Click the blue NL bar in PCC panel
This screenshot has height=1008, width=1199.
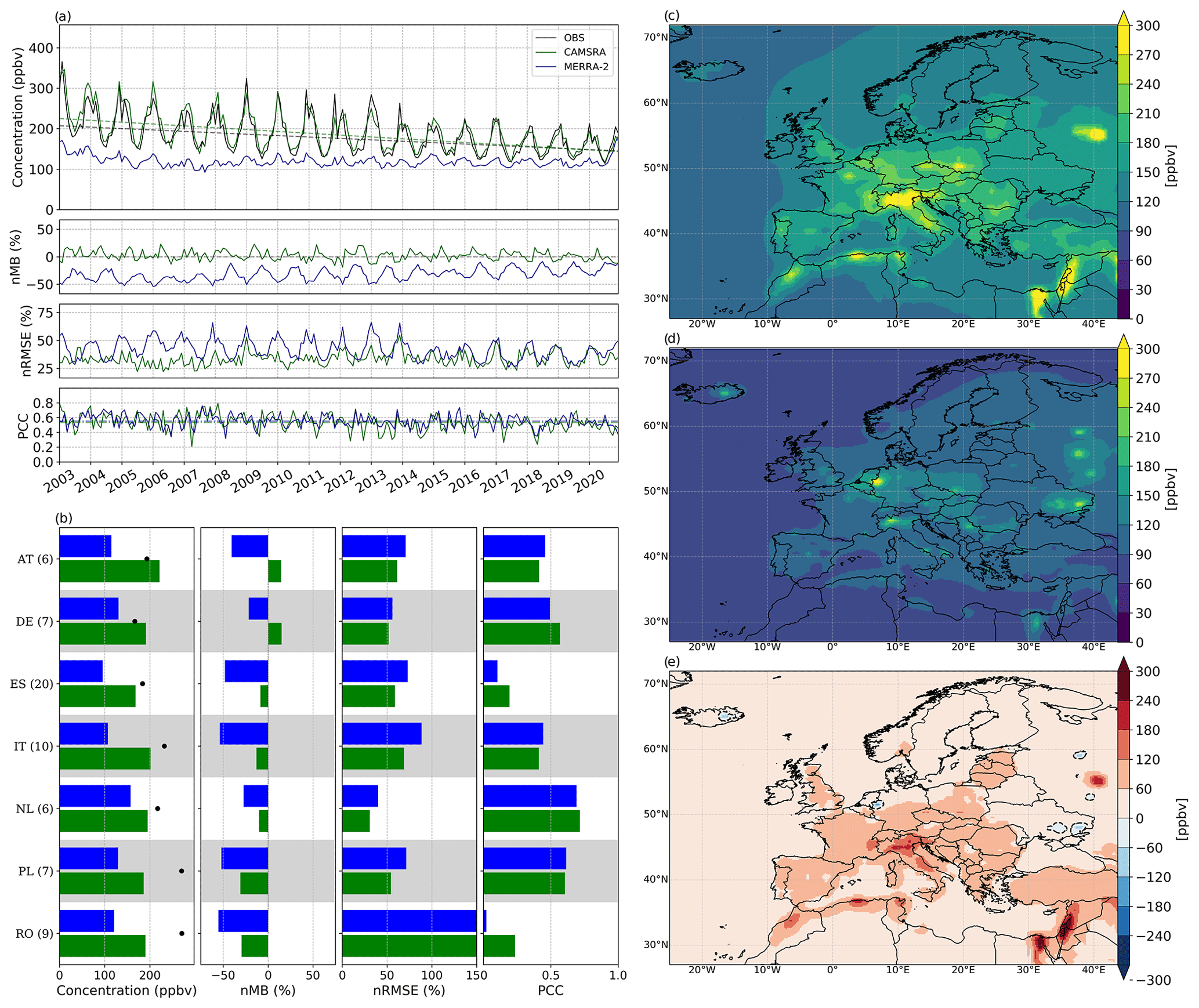(x=530, y=796)
